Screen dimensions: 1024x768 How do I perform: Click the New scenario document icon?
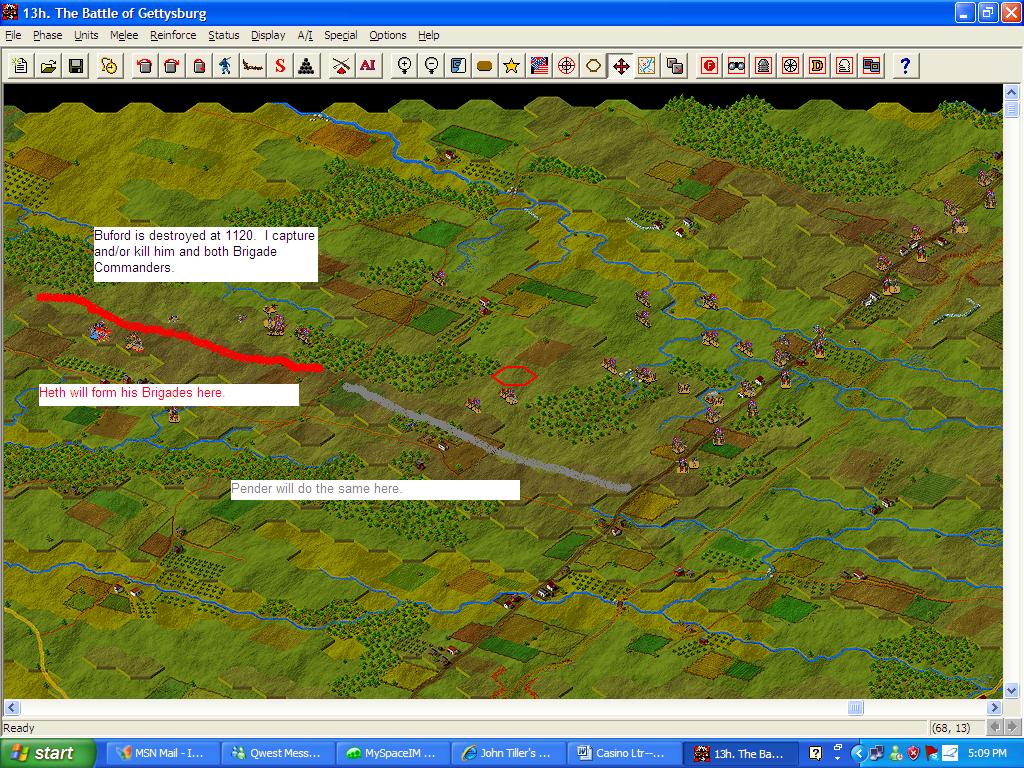(20, 66)
